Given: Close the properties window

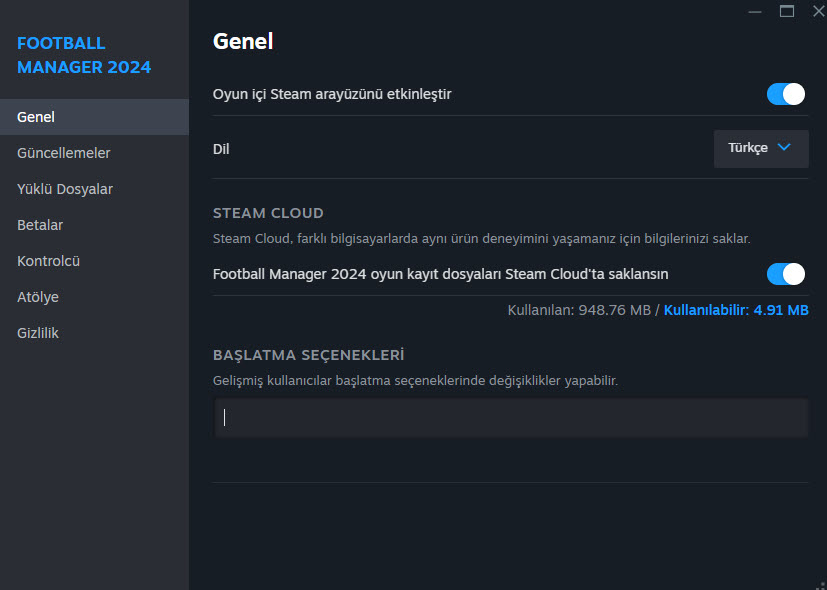Looking at the screenshot, I should point(816,11).
